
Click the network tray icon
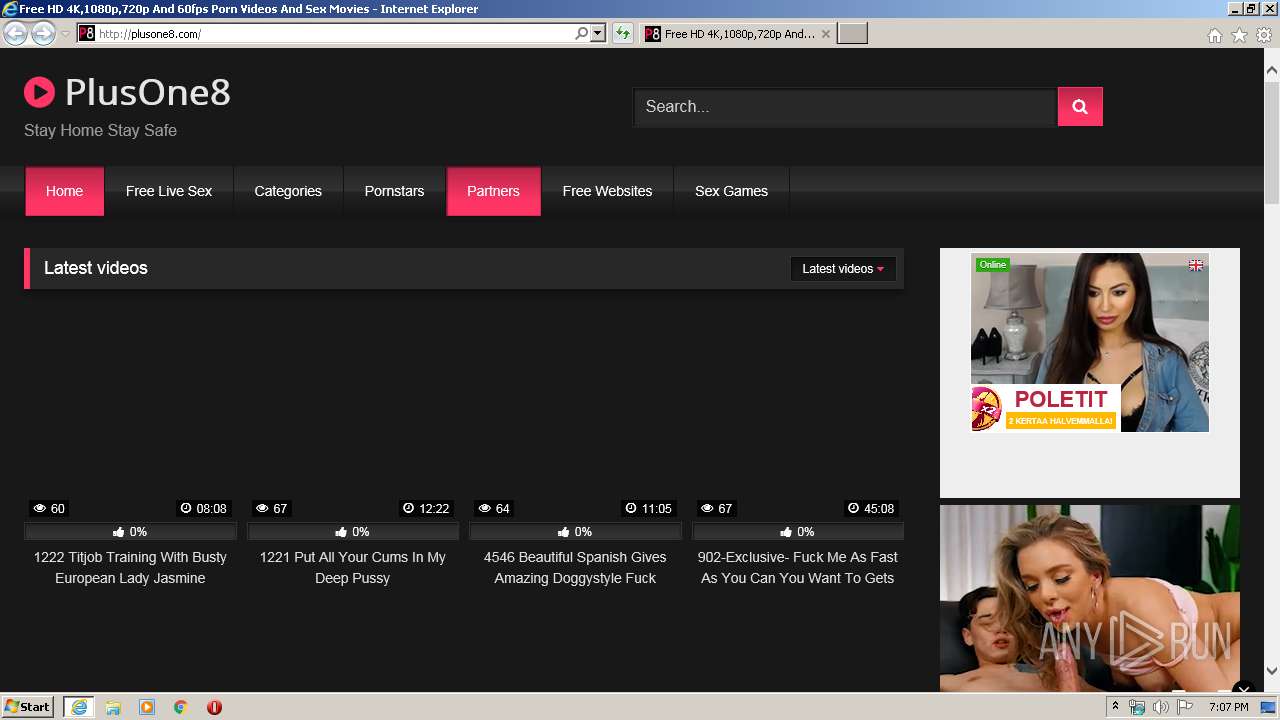point(1137,707)
